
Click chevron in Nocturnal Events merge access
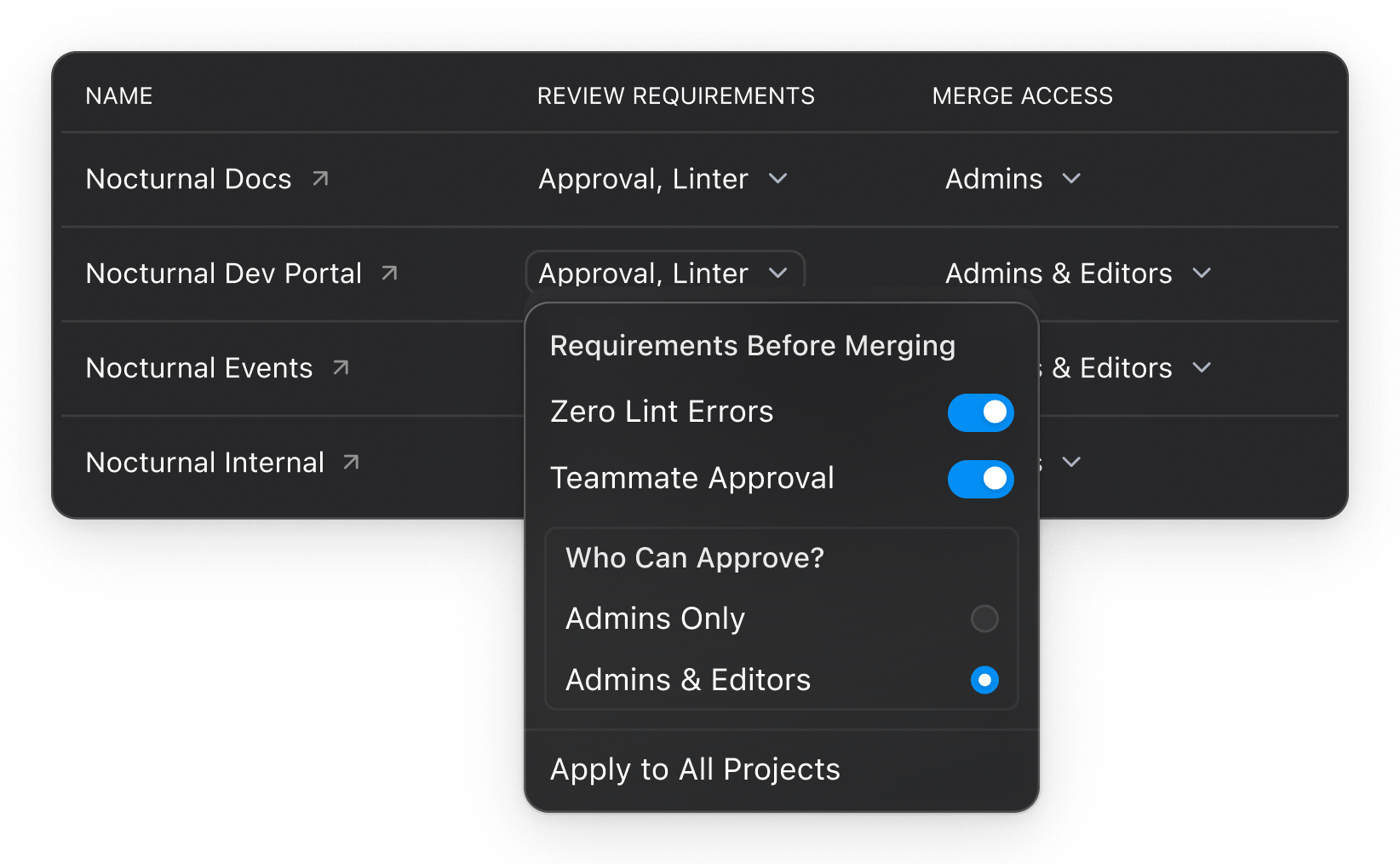[x=1202, y=368]
